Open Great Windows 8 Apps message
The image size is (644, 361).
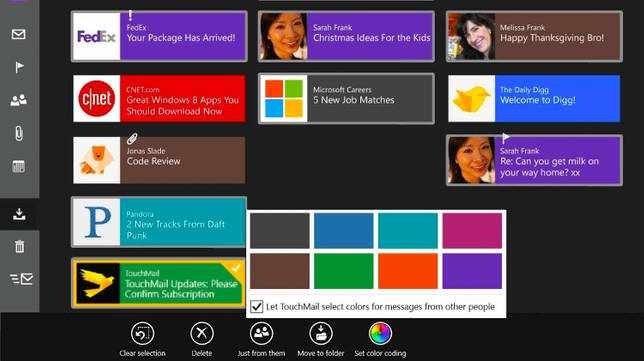[159, 99]
